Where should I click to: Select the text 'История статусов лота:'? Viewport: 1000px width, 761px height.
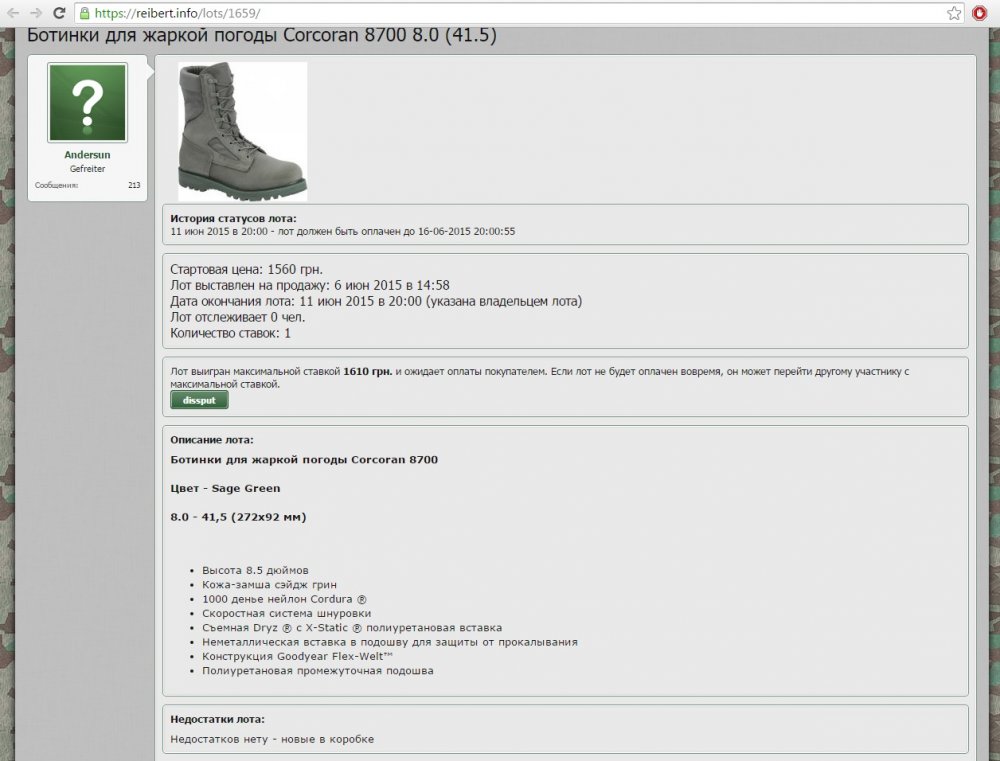[233, 218]
